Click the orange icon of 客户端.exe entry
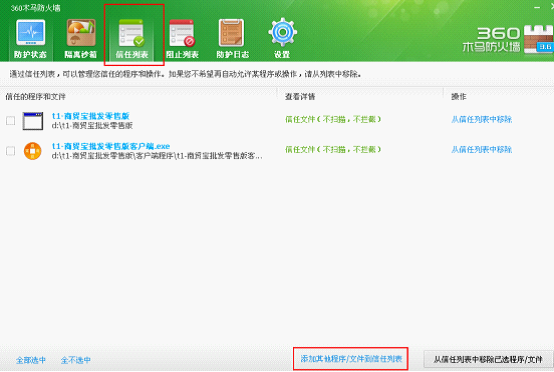This screenshot has height=372, width=554. [33, 151]
